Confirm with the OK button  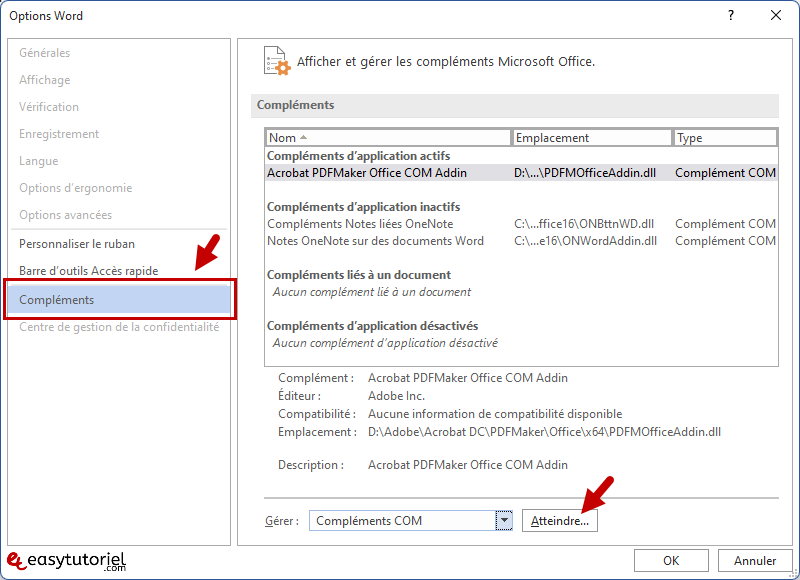coord(671,560)
